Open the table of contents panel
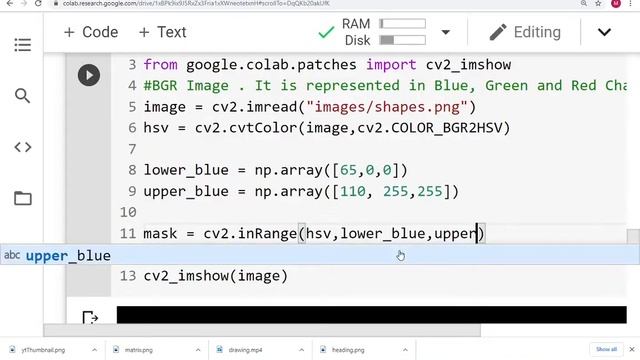640x360 pixels. click(22, 44)
